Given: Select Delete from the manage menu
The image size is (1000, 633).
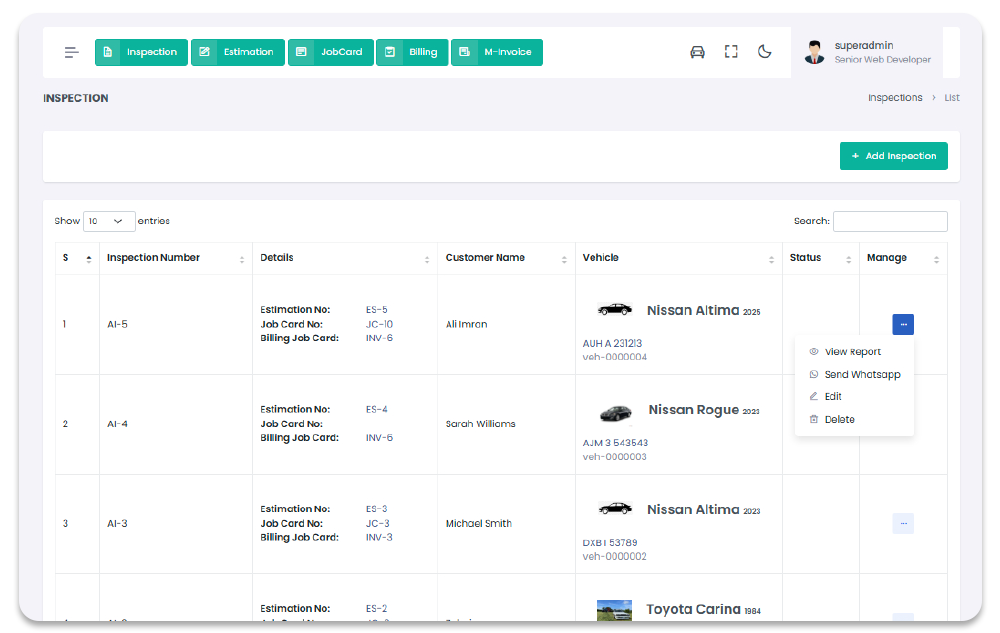Looking at the screenshot, I should pyautogui.click(x=839, y=420).
